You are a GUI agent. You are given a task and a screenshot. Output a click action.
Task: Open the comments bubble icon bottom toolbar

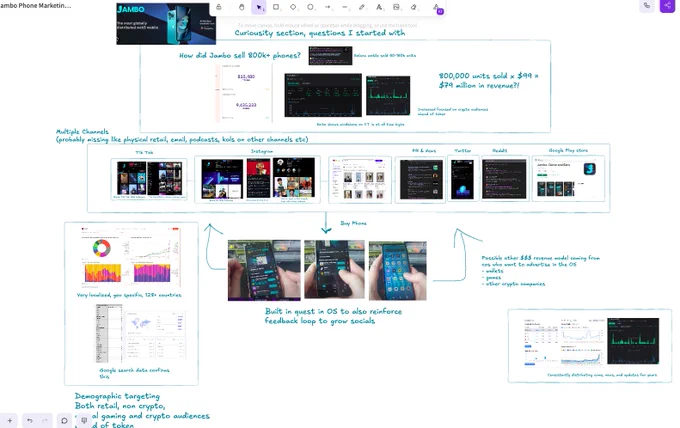coord(84,420)
